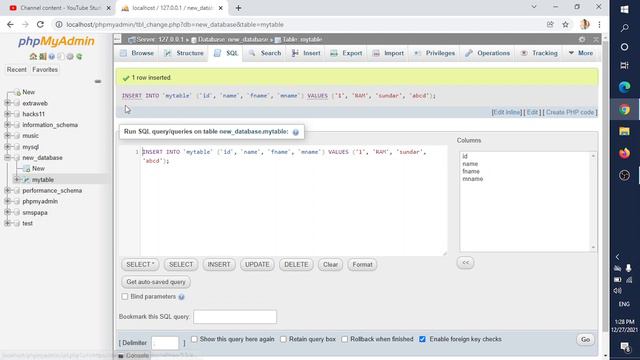Insert selected column with << button
Viewport: 640px width, 360px height.
click(465, 263)
